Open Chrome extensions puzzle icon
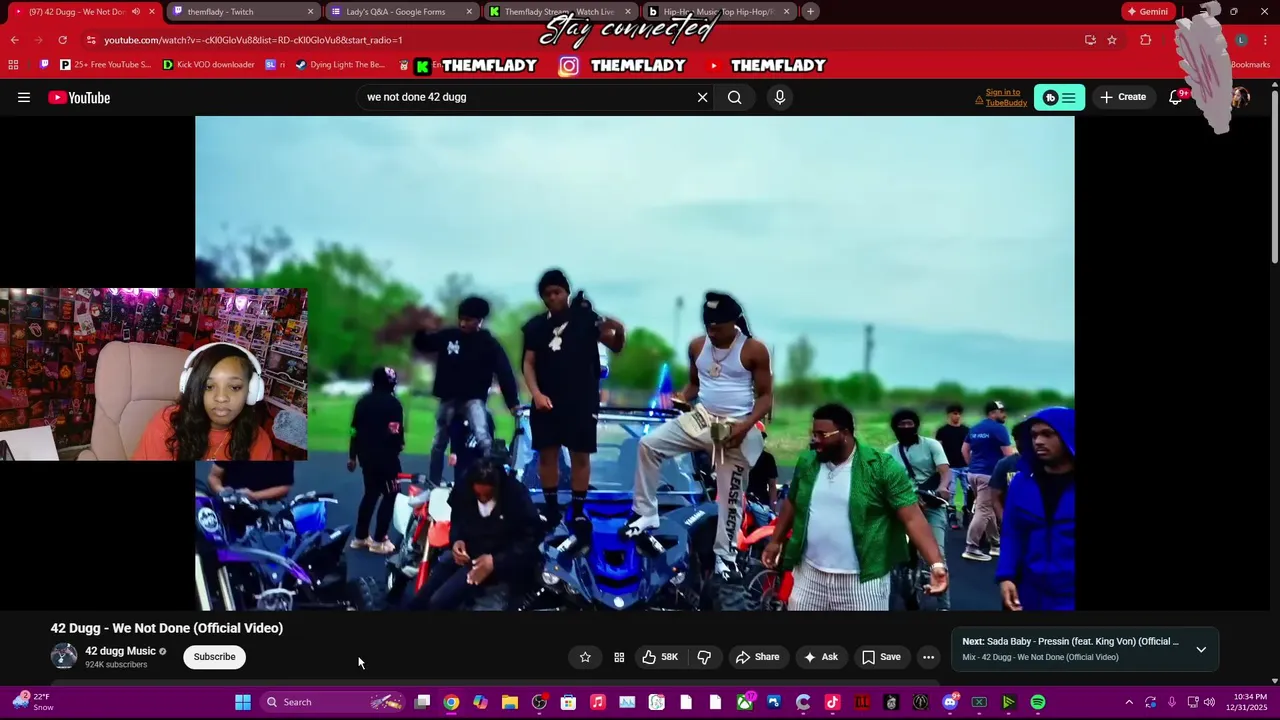This screenshot has width=1280, height=720. click(1146, 40)
